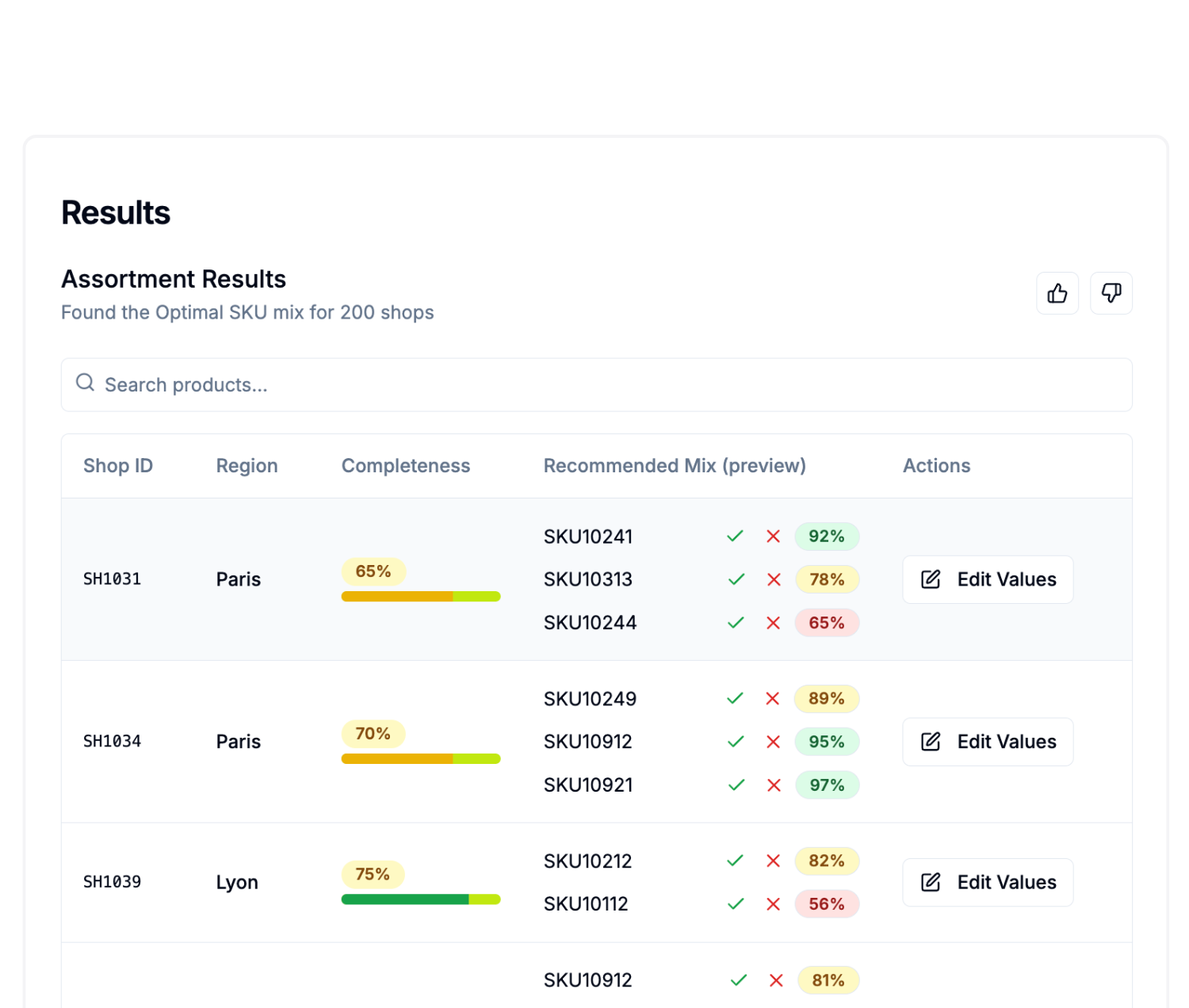Click the search magnifier icon
The height and width of the screenshot is (1008, 1189).
point(85,383)
